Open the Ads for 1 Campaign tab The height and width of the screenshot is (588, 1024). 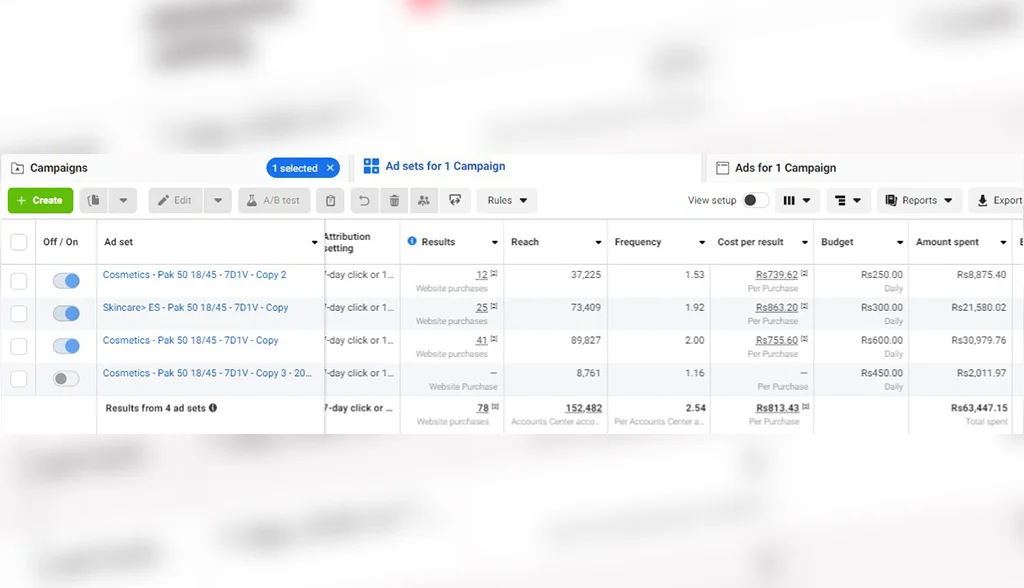click(x=785, y=168)
